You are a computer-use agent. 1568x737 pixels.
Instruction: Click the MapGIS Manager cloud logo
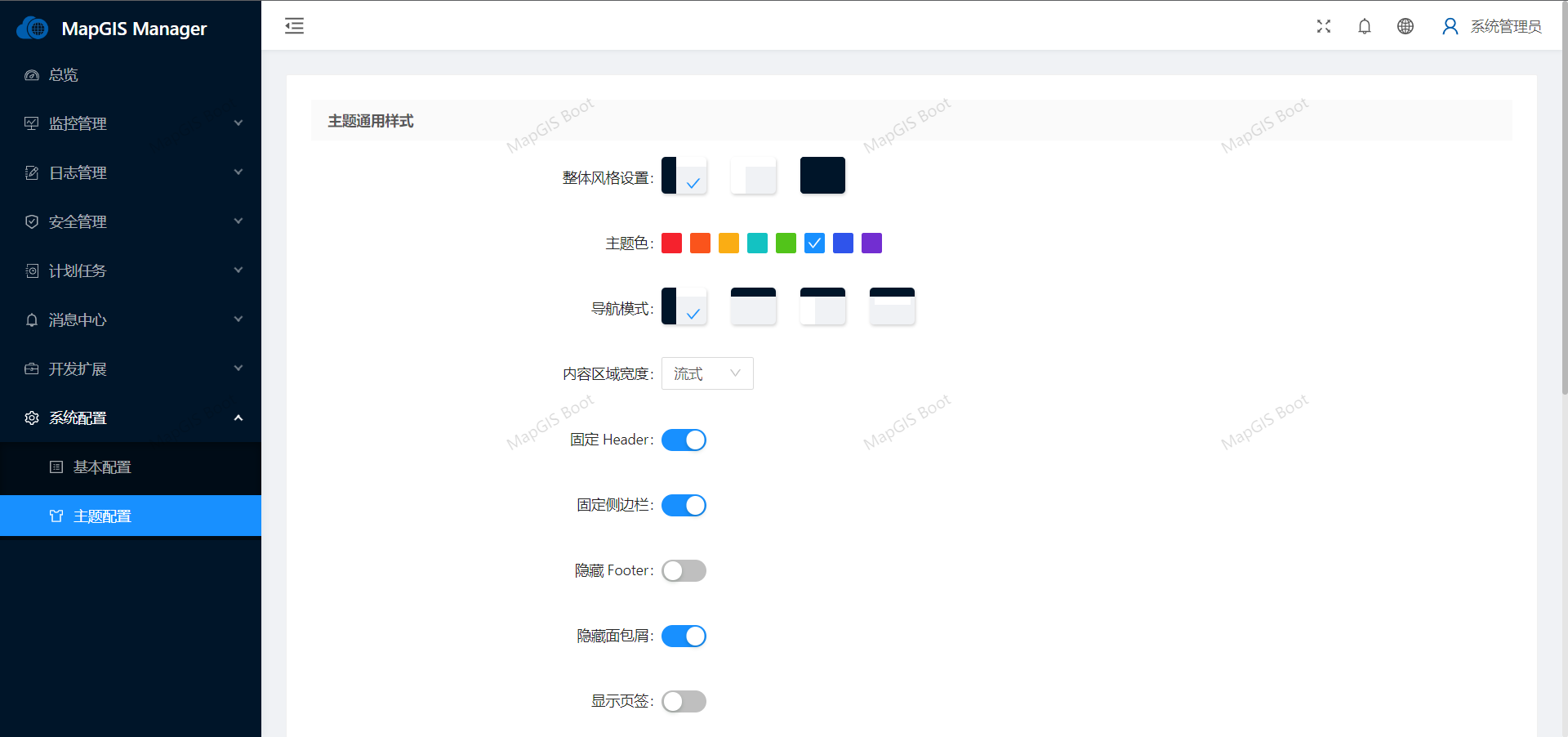point(33,28)
